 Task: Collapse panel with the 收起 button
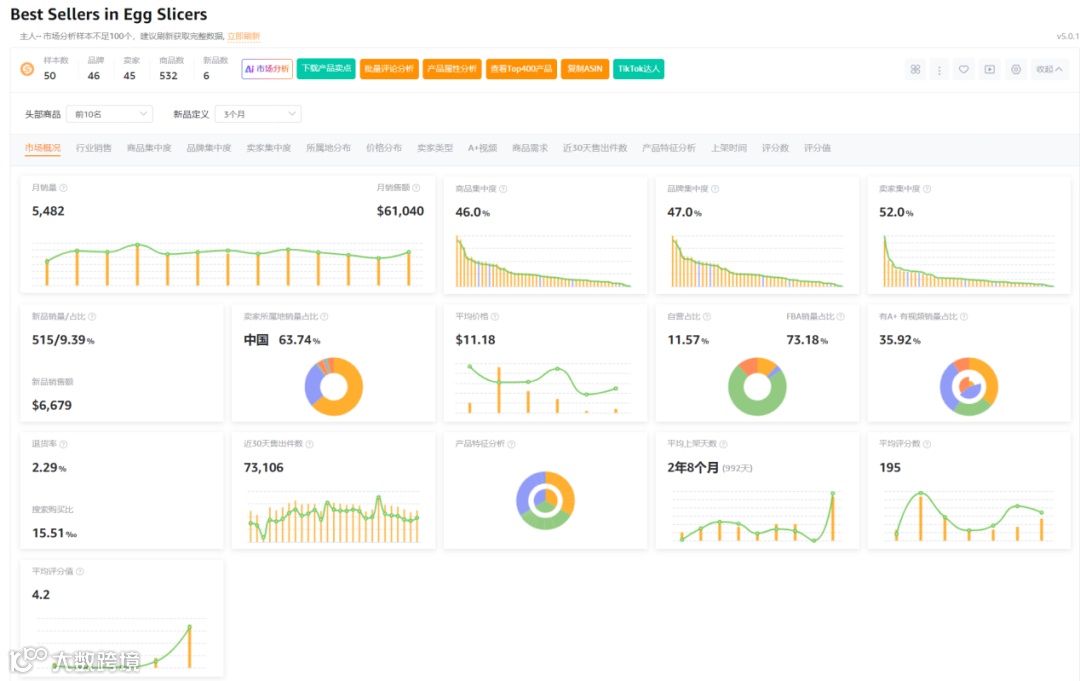(1049, 69)
